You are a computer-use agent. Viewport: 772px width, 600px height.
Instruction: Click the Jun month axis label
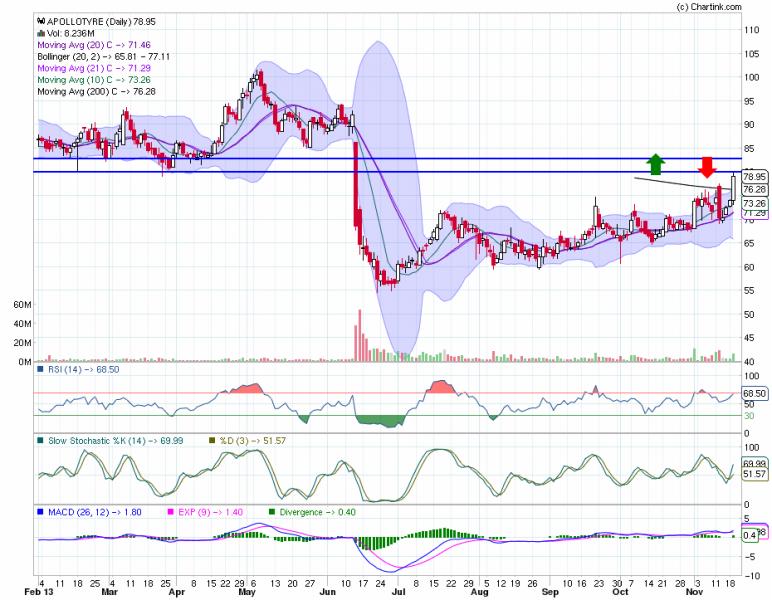[328, 592]
